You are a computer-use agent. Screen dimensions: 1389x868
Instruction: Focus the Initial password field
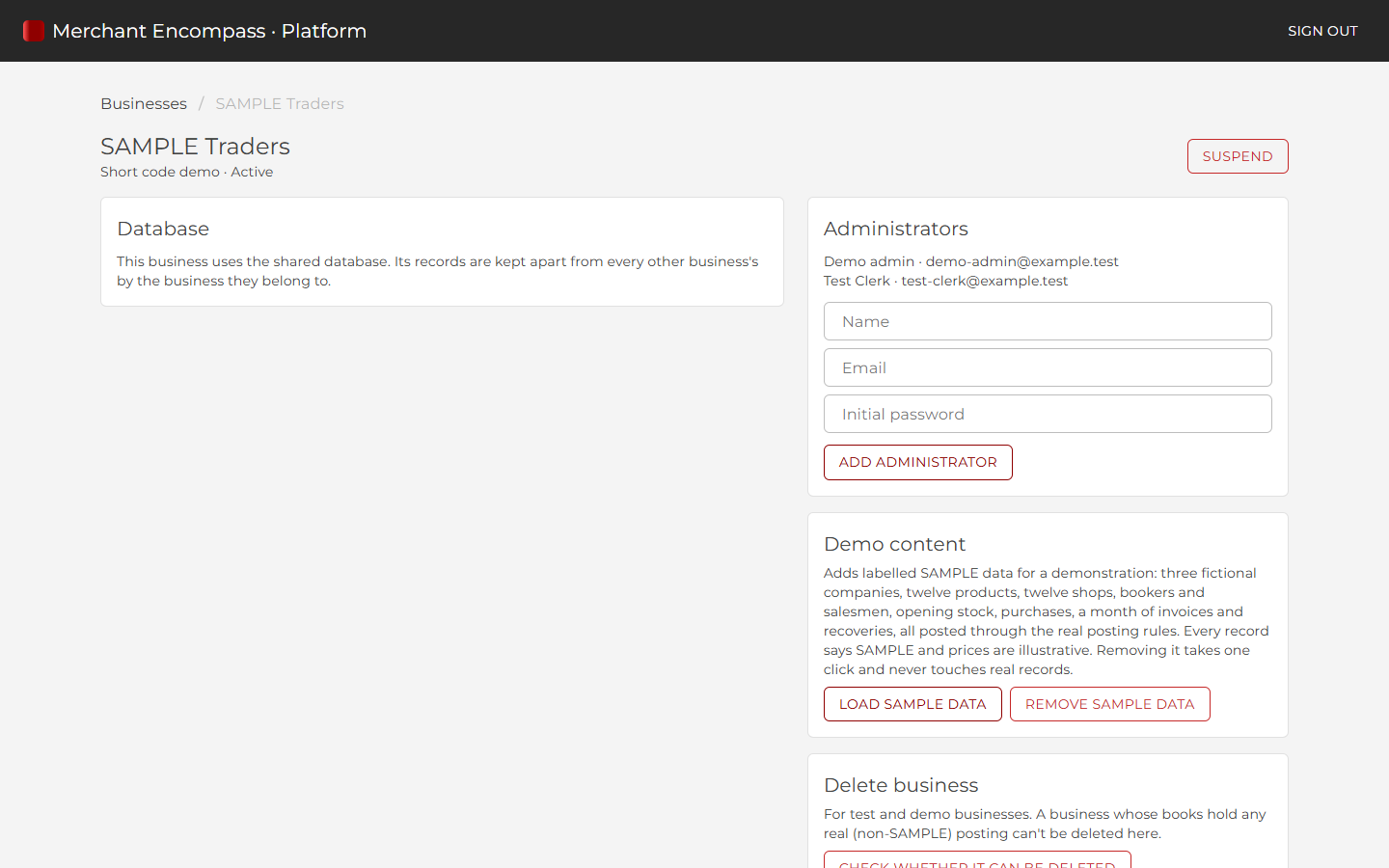1048,414
